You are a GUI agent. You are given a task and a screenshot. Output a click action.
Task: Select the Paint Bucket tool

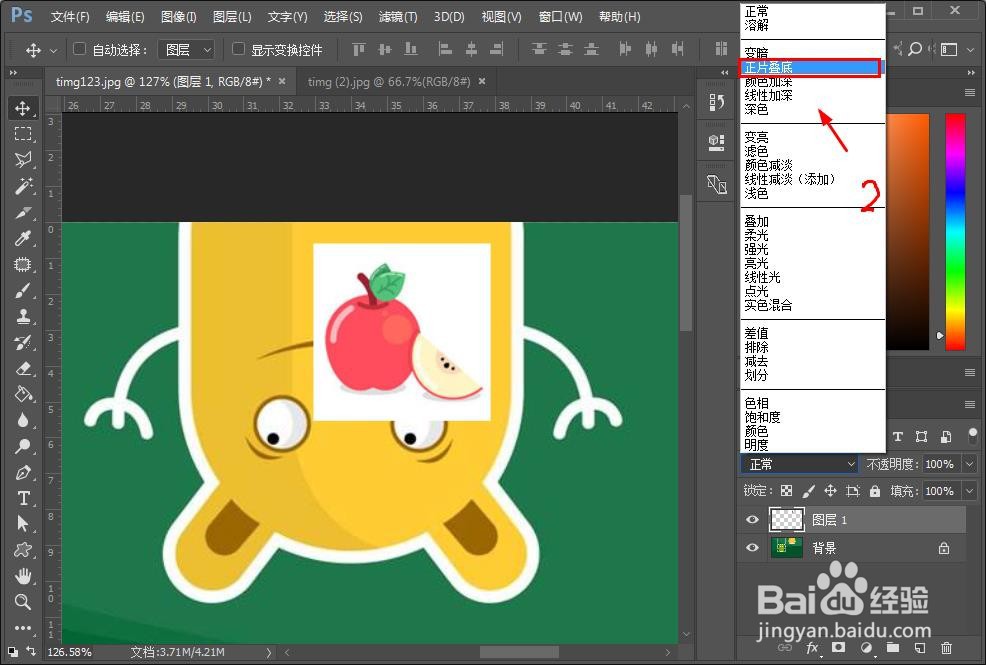coord(23,394)
